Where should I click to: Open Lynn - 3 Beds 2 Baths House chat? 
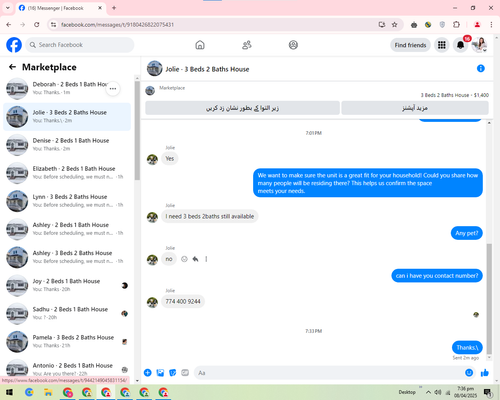click(x=67, y=201)
